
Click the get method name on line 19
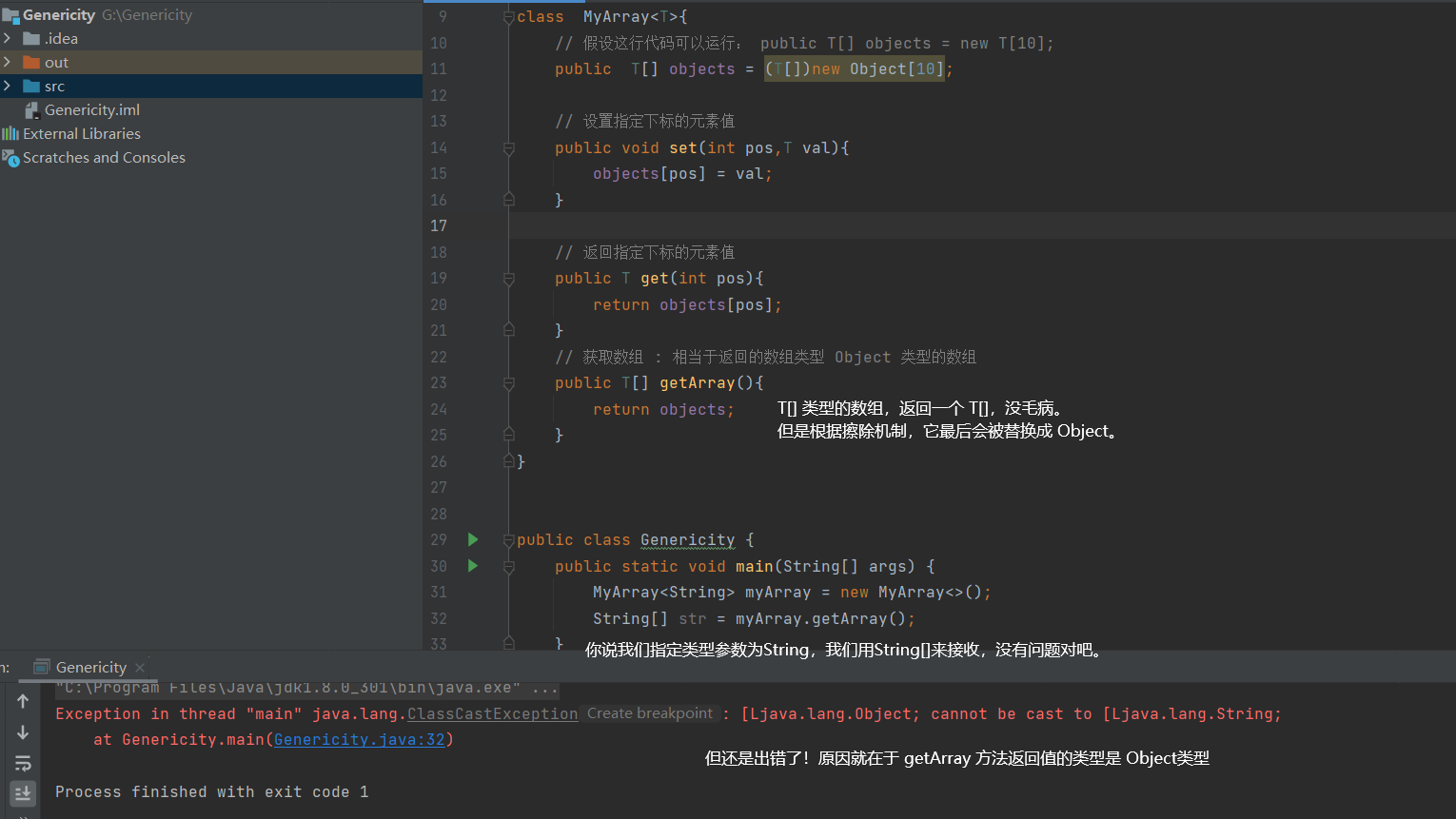coord(655,278)
